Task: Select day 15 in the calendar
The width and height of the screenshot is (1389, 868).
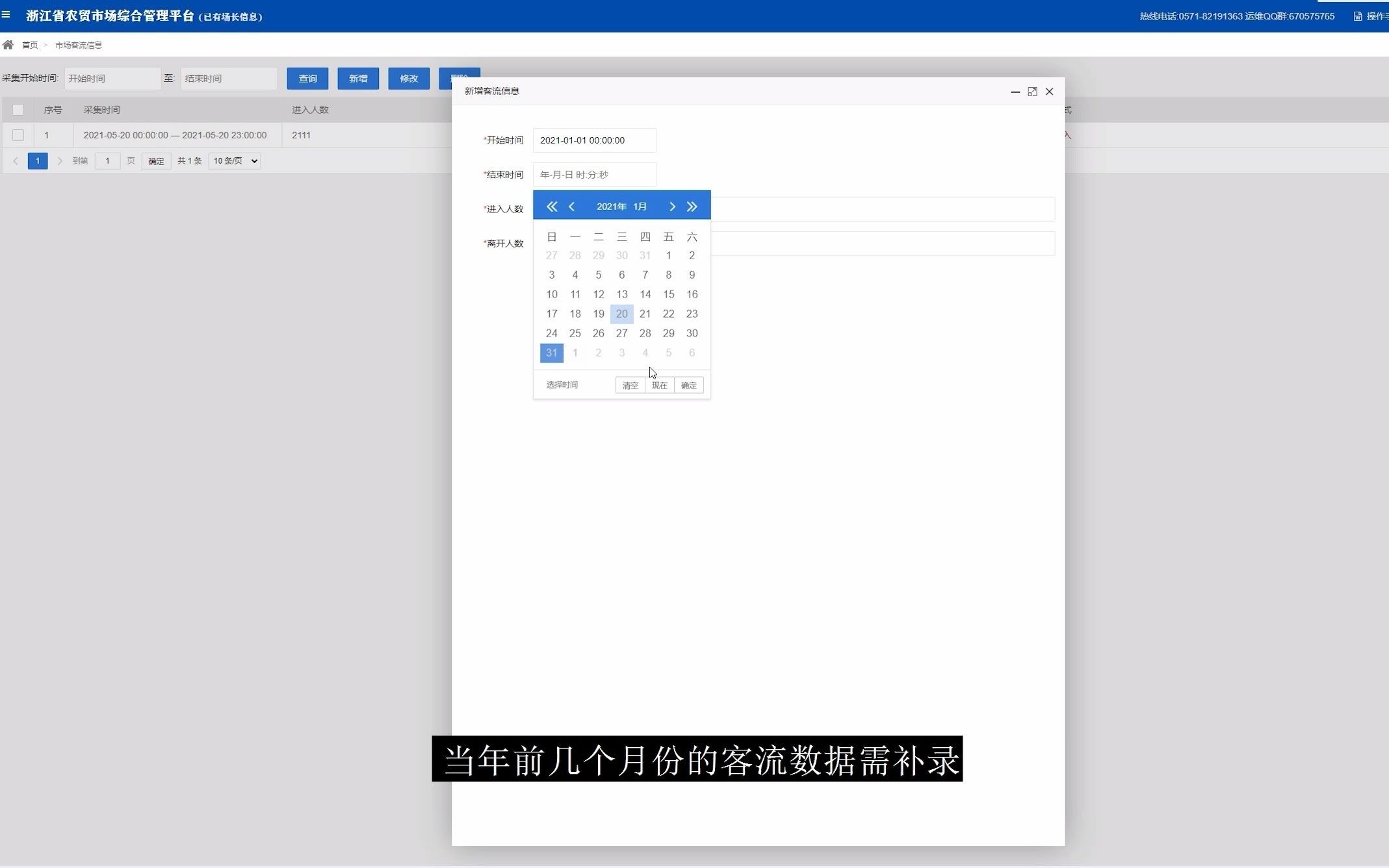Action: click(668, 294)
